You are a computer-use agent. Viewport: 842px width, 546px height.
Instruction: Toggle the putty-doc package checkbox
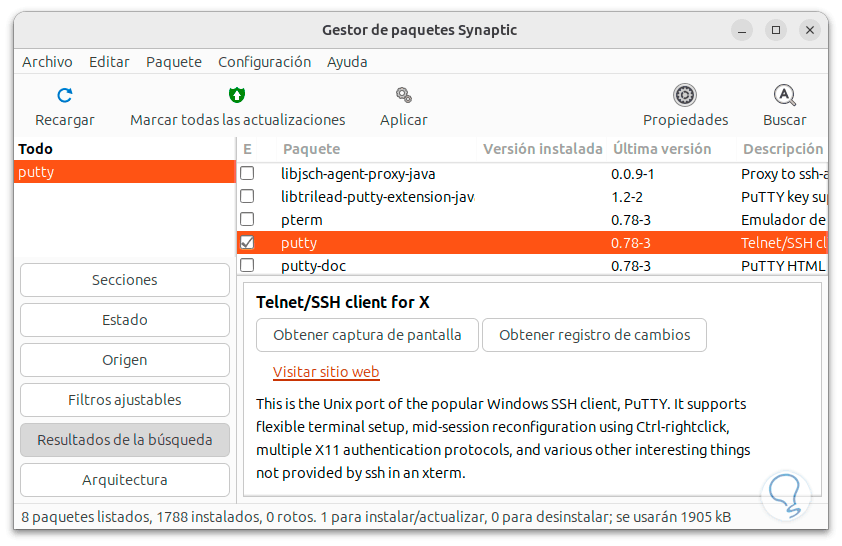click(x=247, y=266)
